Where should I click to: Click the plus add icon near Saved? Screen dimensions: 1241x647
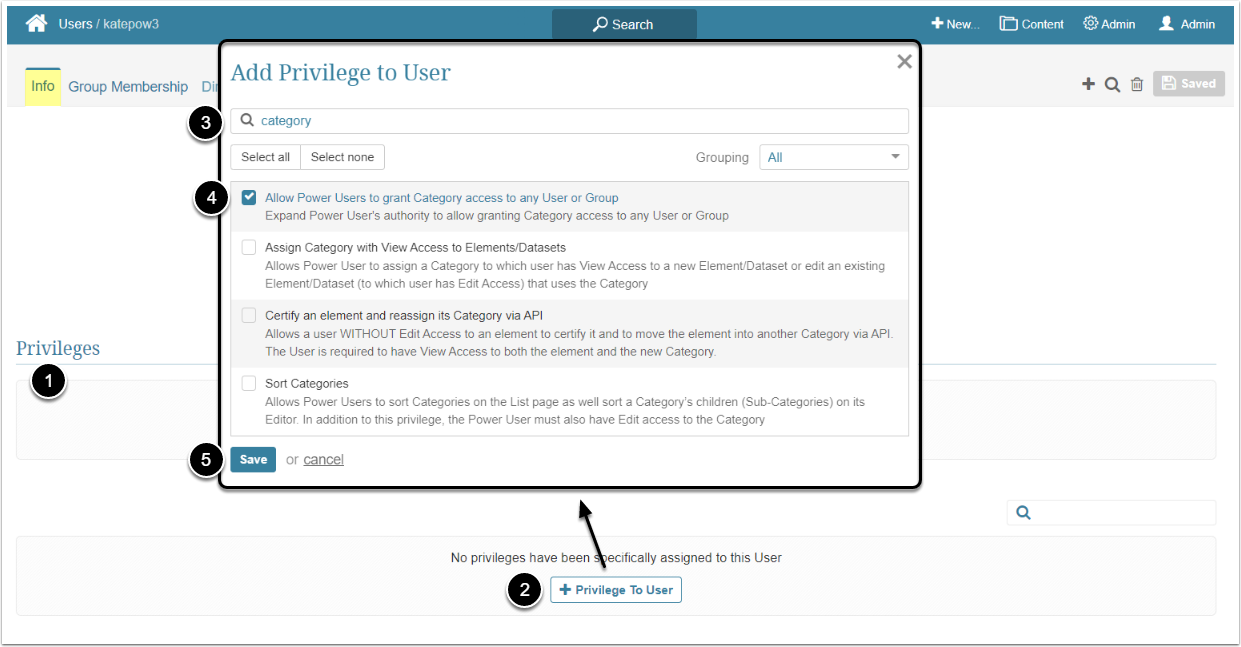coord(1088,84)
